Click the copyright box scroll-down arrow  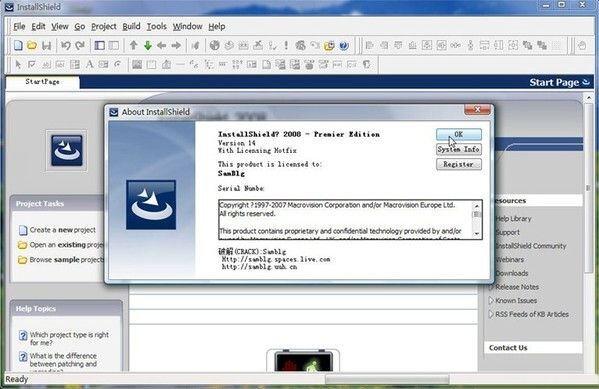(476, 233)
